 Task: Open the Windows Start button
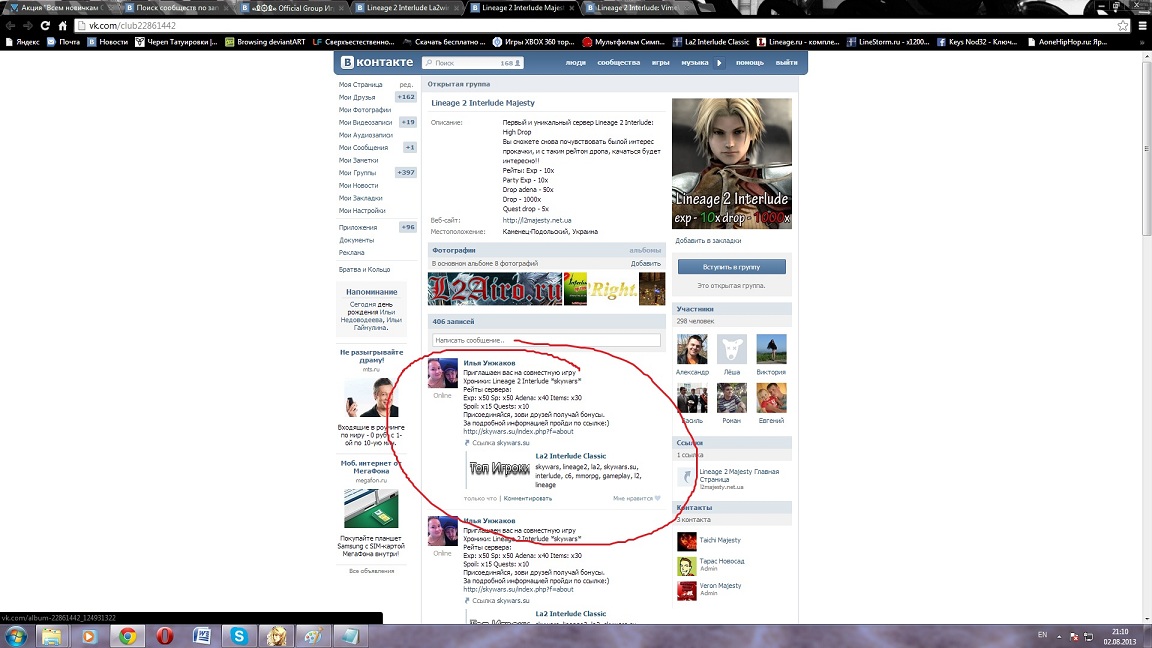point(15,636)
